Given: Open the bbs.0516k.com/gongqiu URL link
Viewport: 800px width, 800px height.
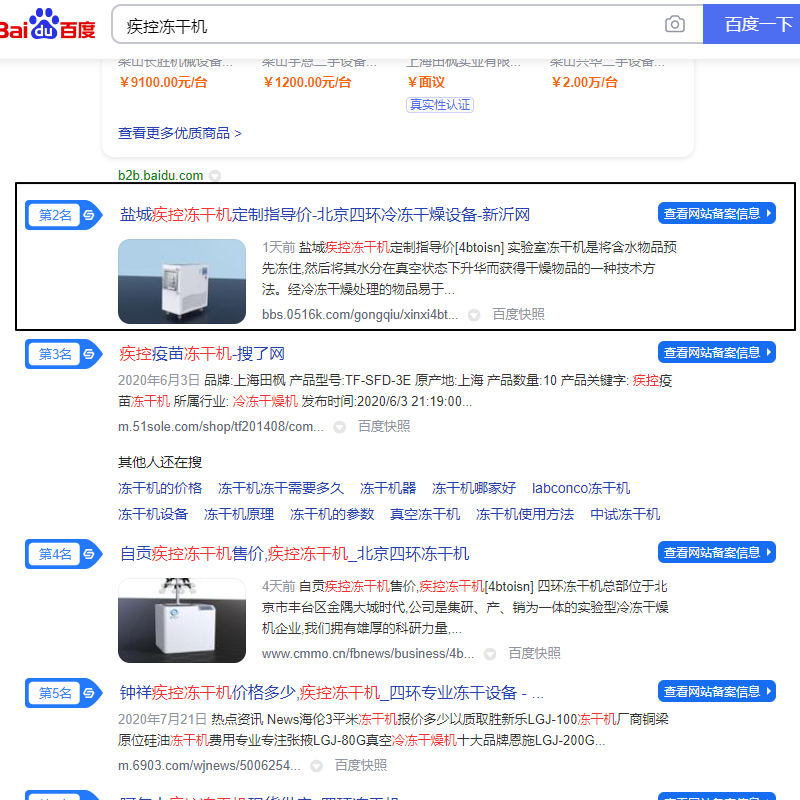Looking at the screenshot, I should [x=360, y=314].
